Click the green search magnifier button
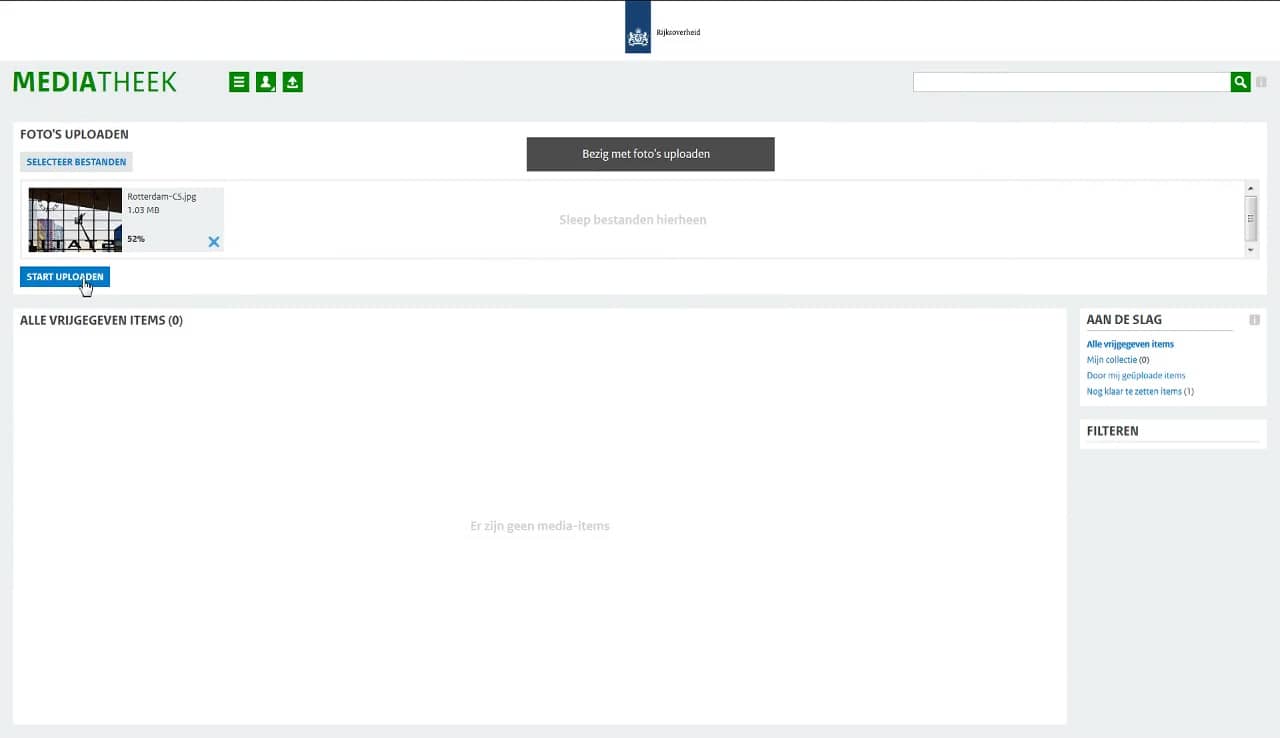 1240,82
